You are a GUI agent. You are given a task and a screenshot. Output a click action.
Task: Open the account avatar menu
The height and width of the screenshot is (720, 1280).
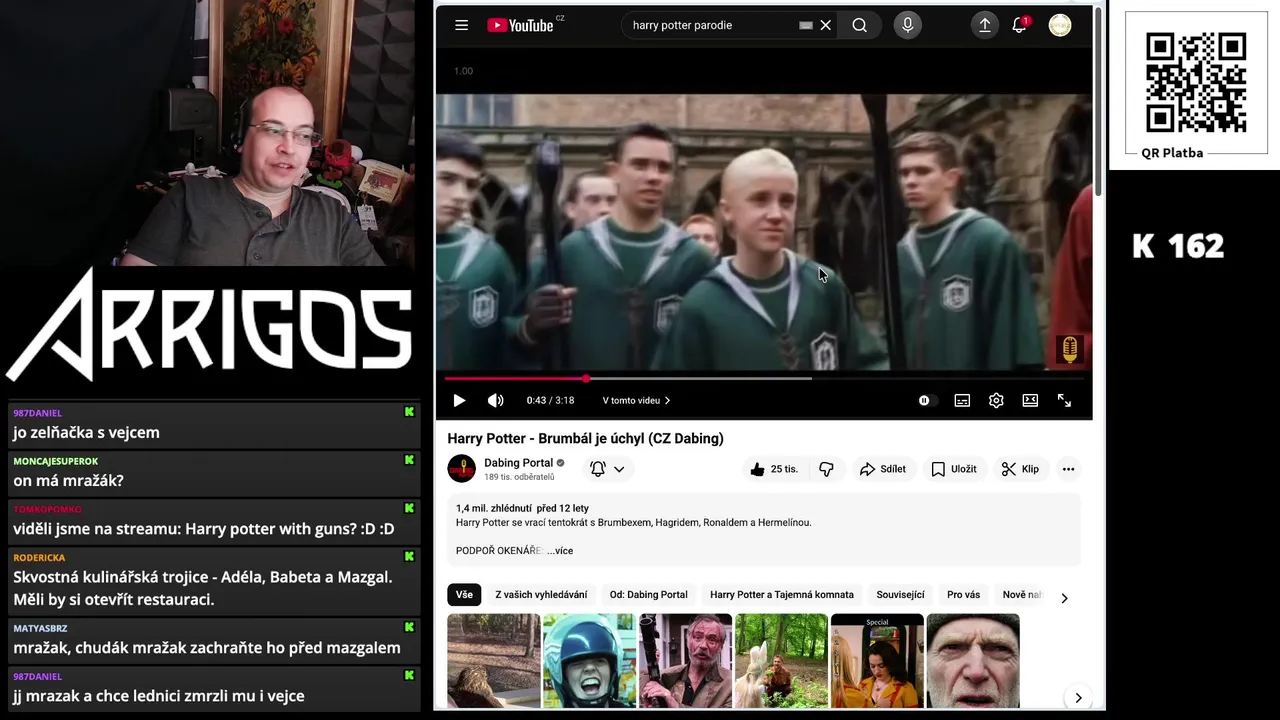point(1060,25)
